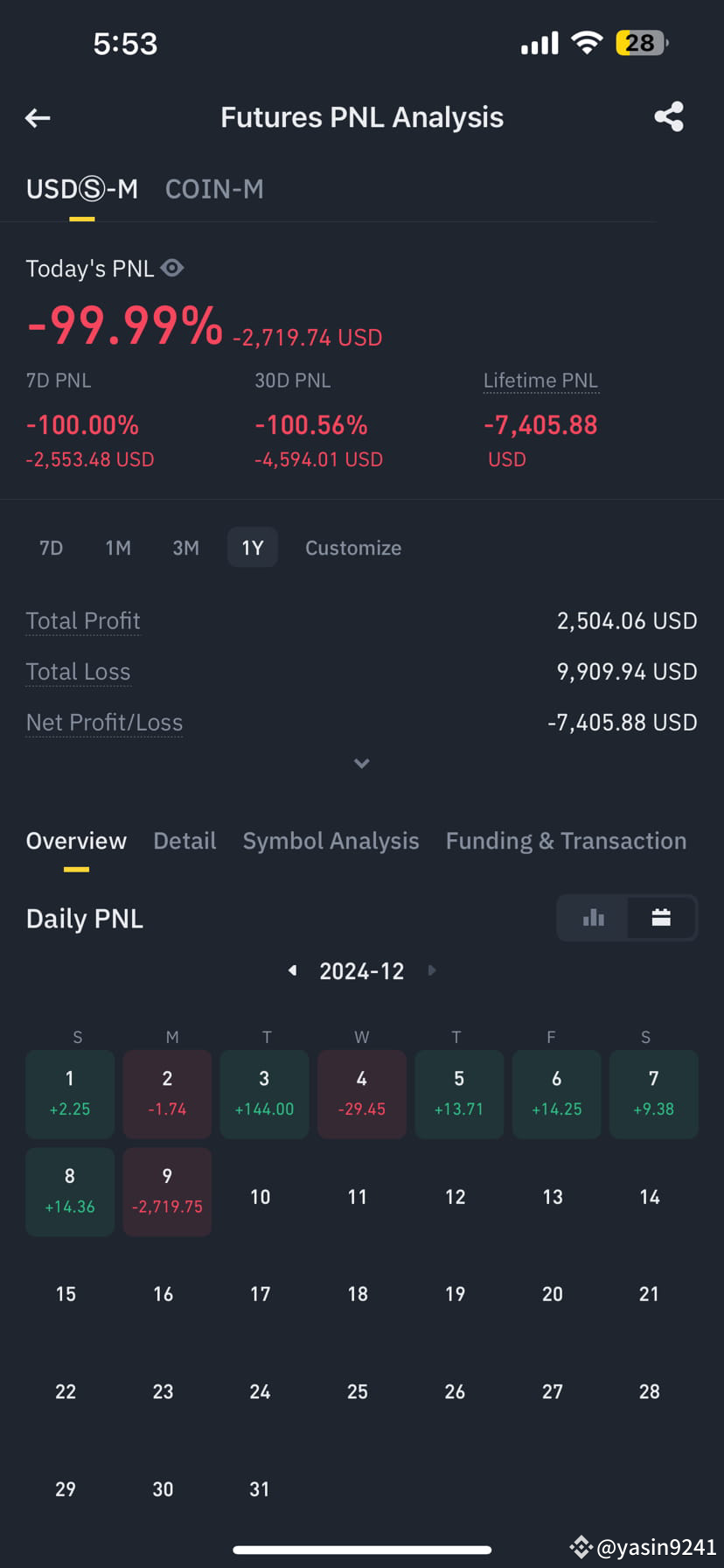
Task: Switch Daily PNL to bar chart view
Action: [x=593, y=917]
